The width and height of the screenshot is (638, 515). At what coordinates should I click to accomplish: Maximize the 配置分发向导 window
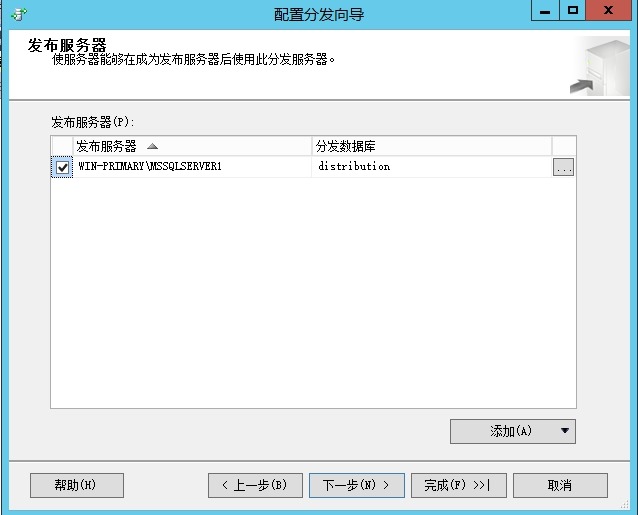573,10
